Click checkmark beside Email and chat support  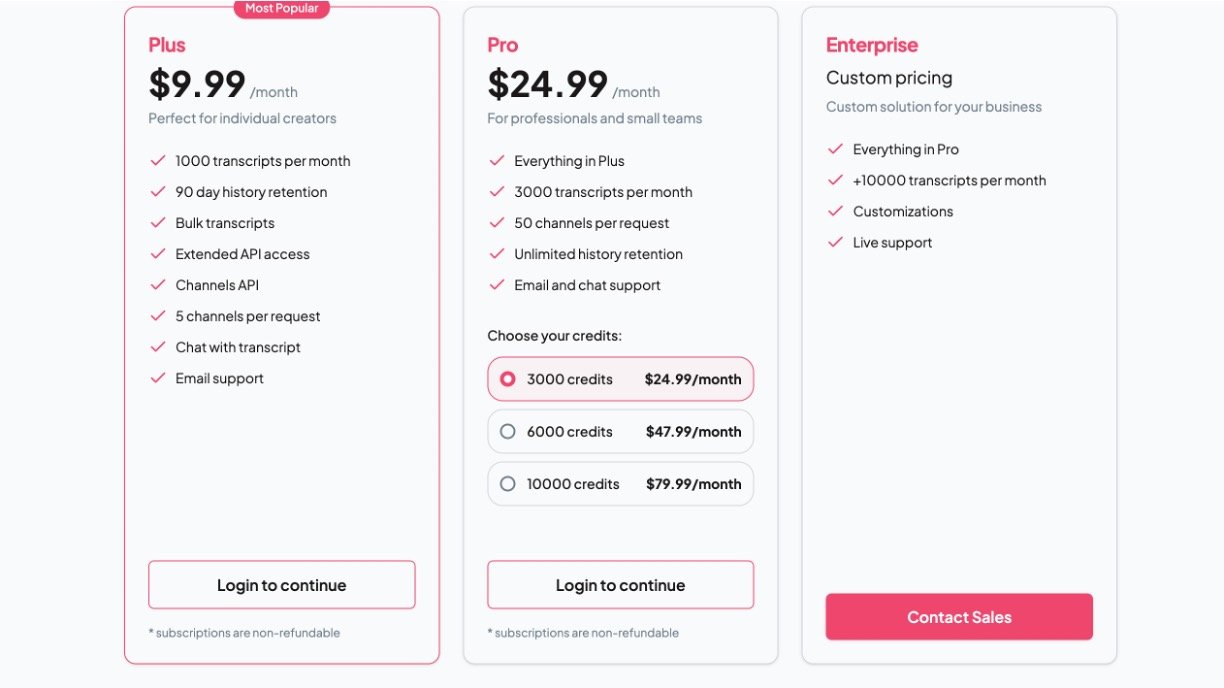coord(496,284)
